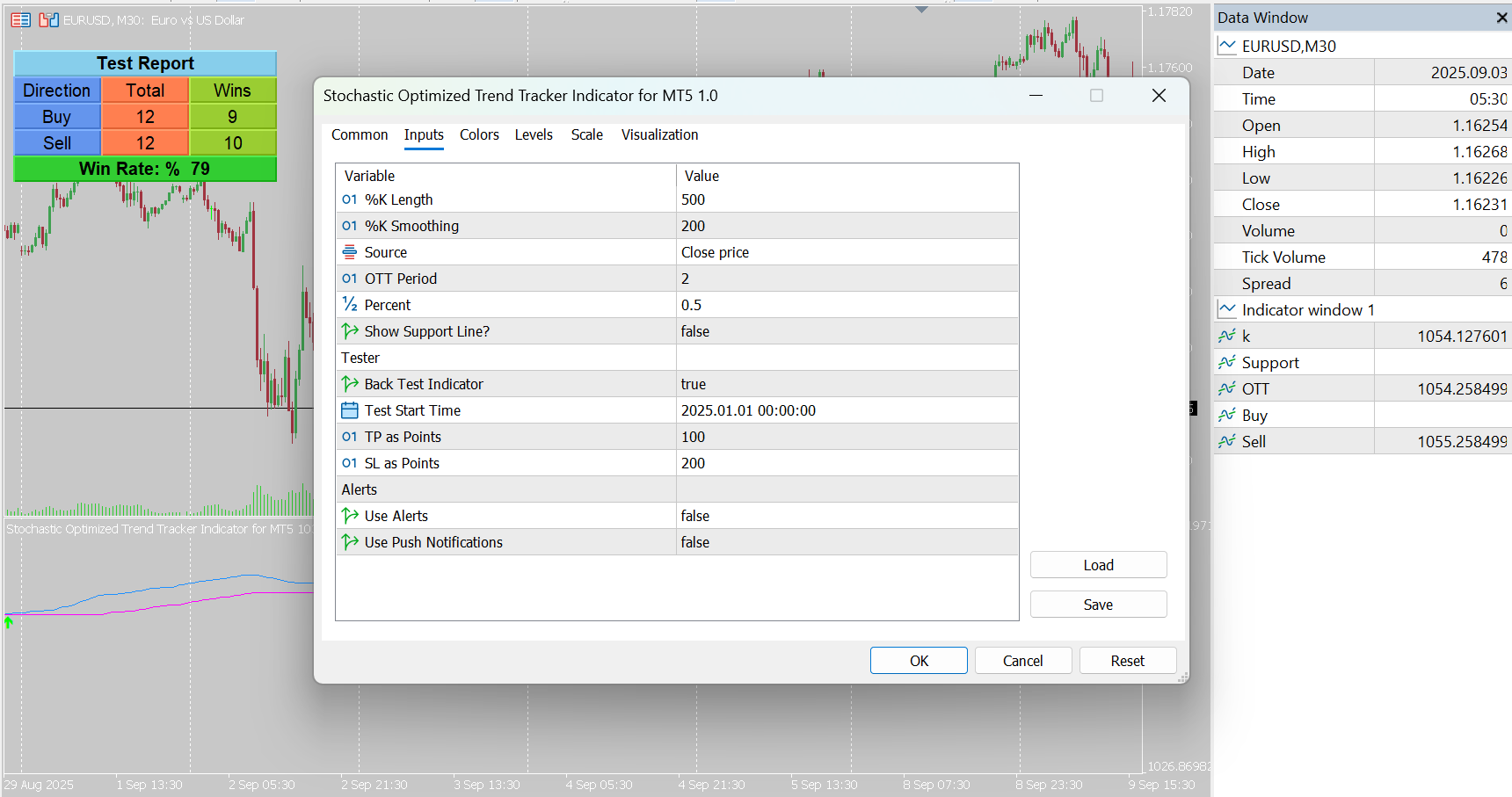Toggle Use Alerts value false
Image resolution: width=1512 pixels, height=797 pixels.
click(x=847, y=516)
